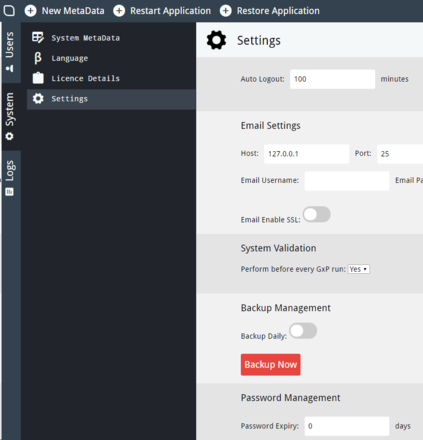This screenshot has height=440, width=423.
Task: Enable the Email Enable SSL toggle
Action: (317, 214)
